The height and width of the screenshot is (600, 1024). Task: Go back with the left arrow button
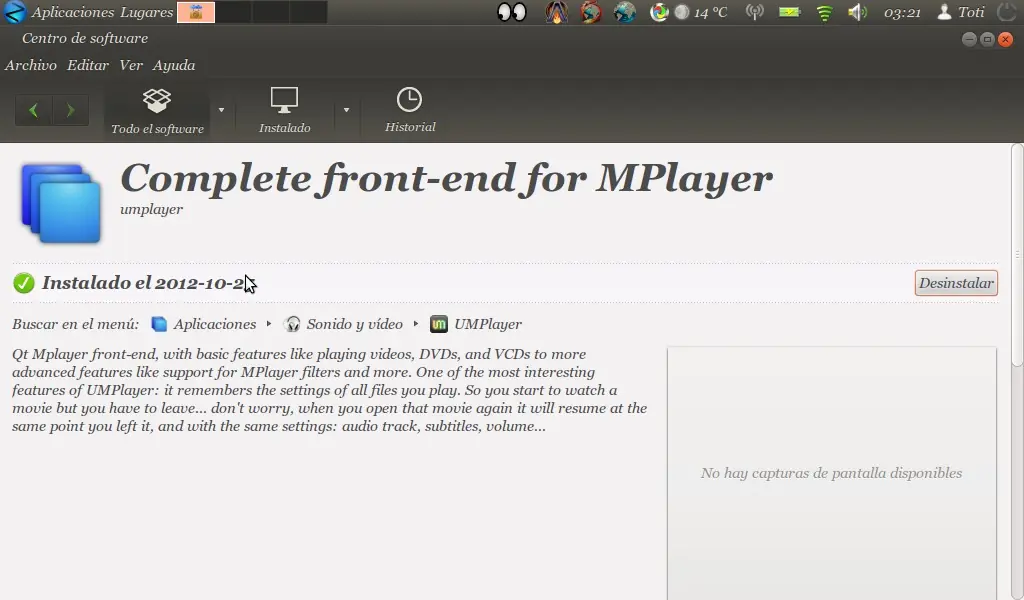click(x=33, y=110)
